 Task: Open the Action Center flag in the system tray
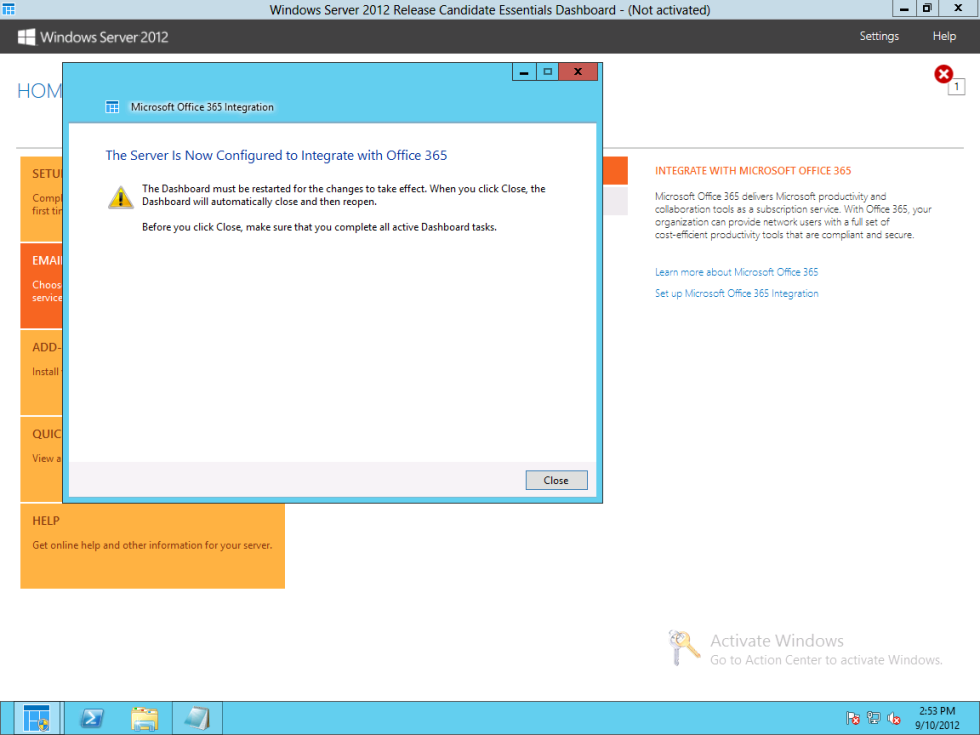coord(853,718)
